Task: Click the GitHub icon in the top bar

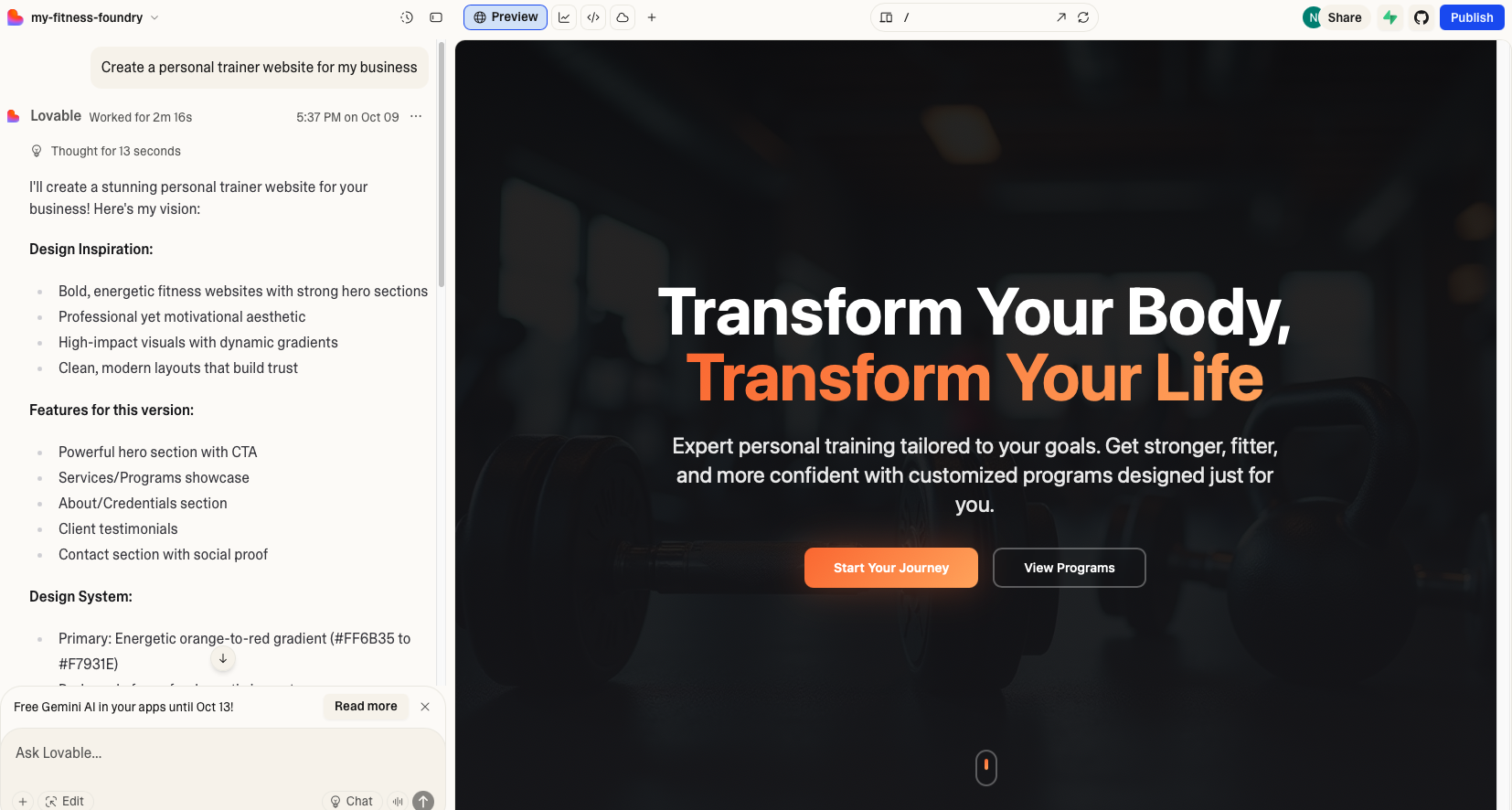Action: tap(1421, 17)
